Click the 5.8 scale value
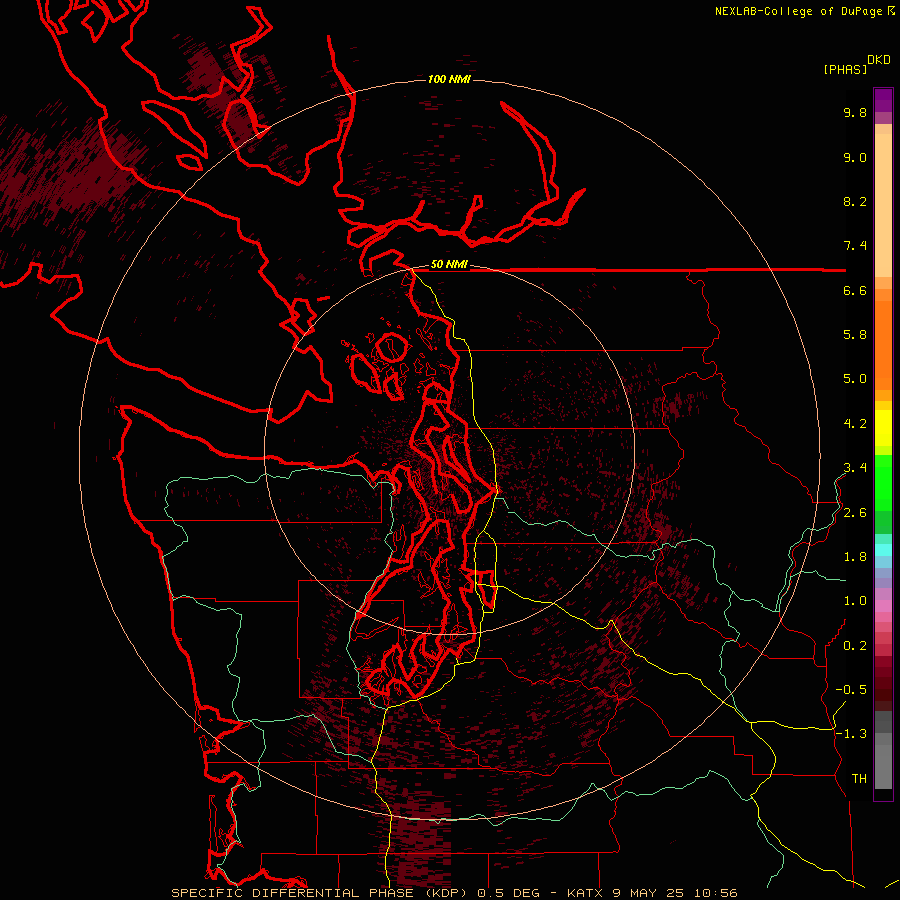The height and width of the screenshot is (900, 900). pos(855,335)
